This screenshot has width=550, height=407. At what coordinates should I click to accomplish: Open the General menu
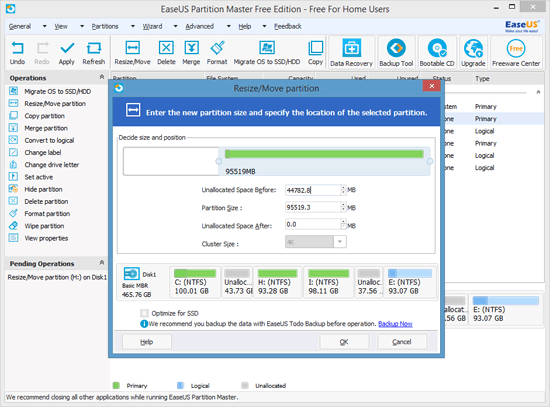pyautogui.click(x=20, y=26)
